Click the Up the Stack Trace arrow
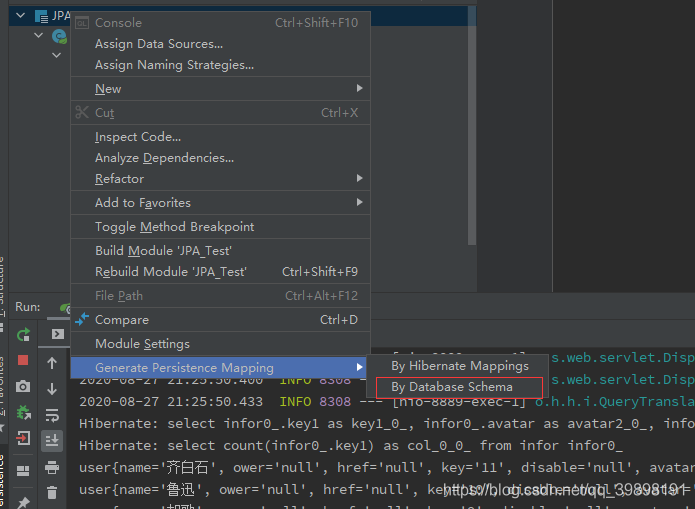Screen dimensions: 695x509 tap(52, 363)
